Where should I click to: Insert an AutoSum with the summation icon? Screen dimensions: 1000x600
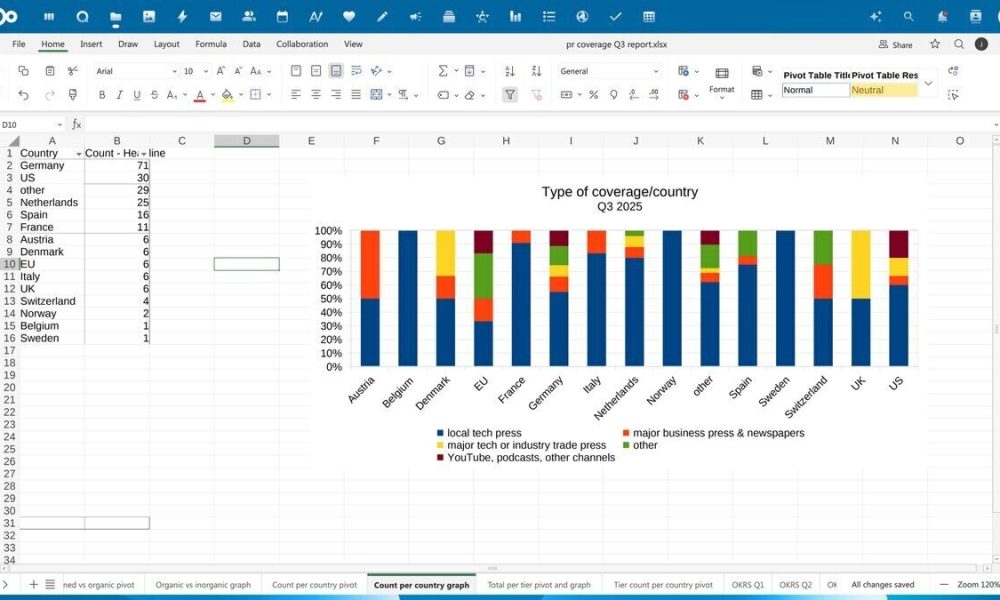[443, 71]
